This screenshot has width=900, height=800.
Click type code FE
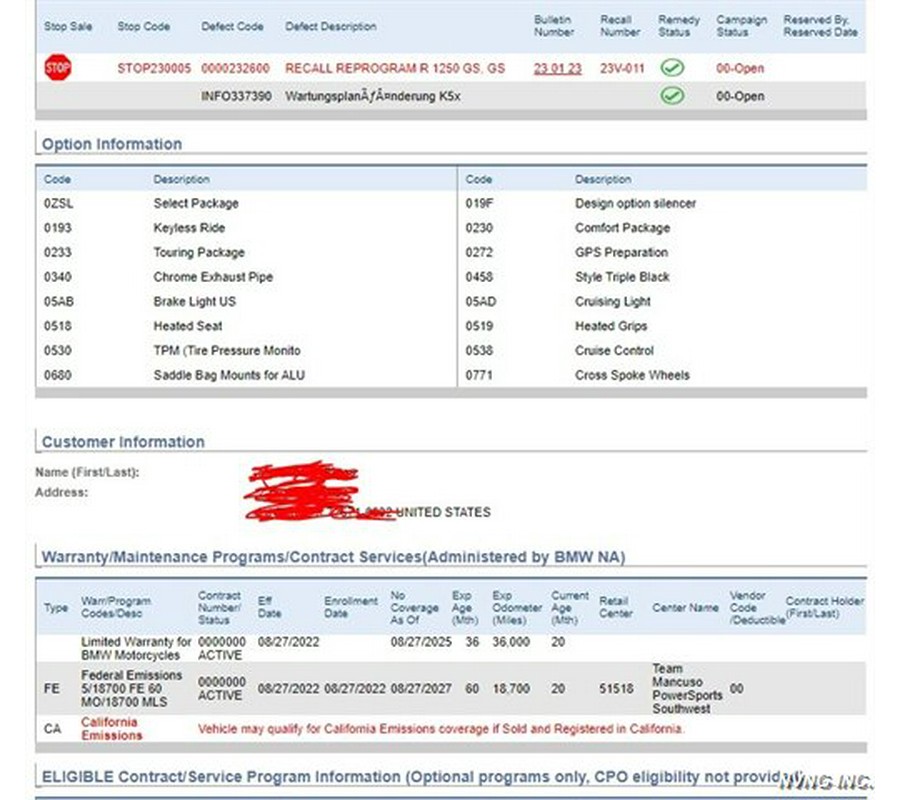(x=52, y=688)
